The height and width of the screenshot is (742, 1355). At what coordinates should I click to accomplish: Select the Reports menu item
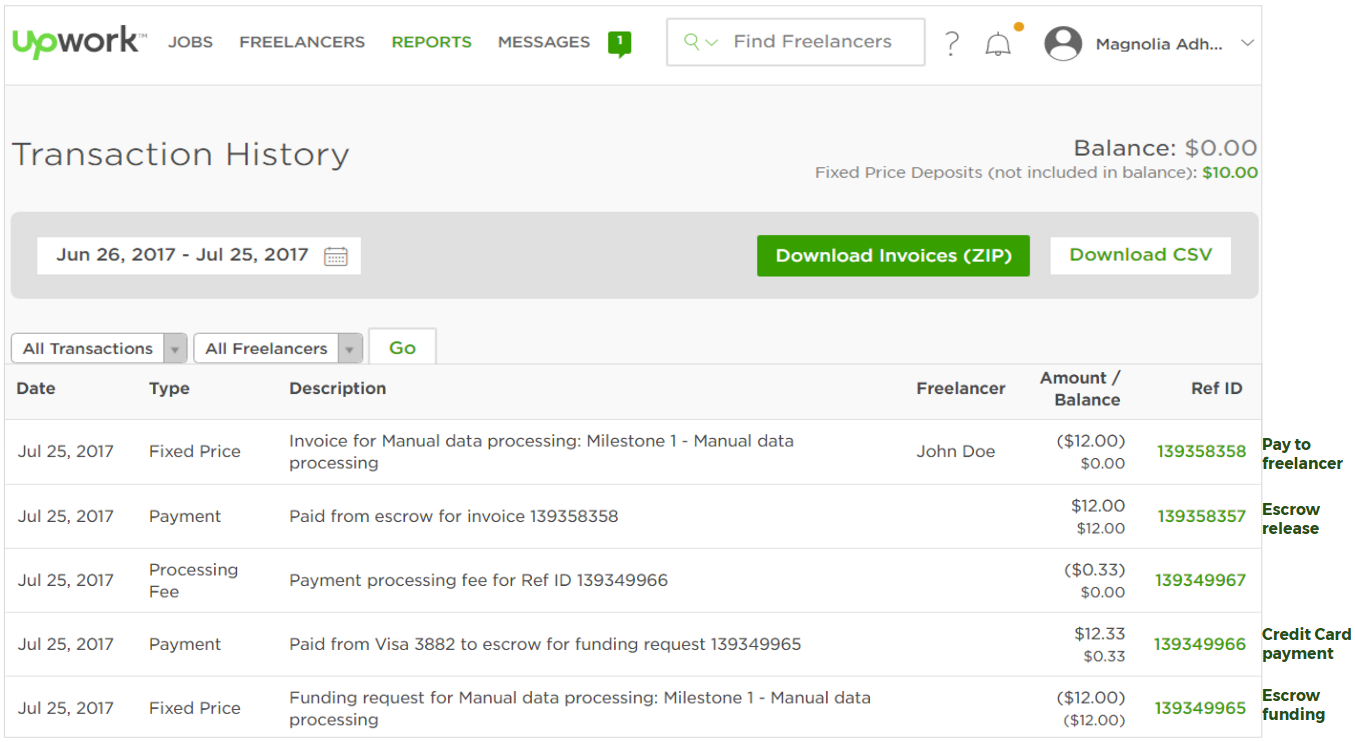click(431, 42)
